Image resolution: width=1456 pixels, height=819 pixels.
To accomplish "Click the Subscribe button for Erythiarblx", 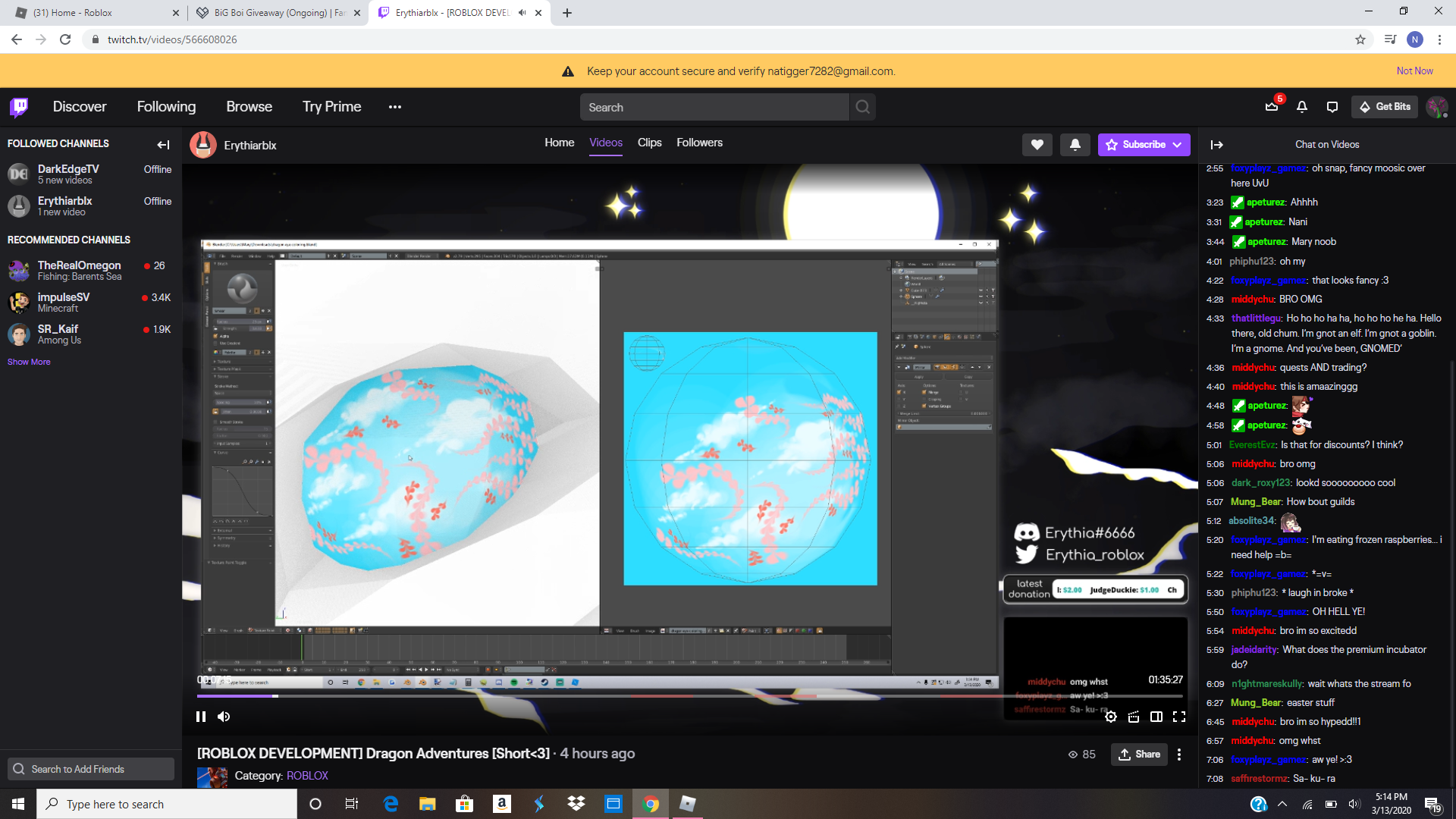I will (x=1143, y=144).
